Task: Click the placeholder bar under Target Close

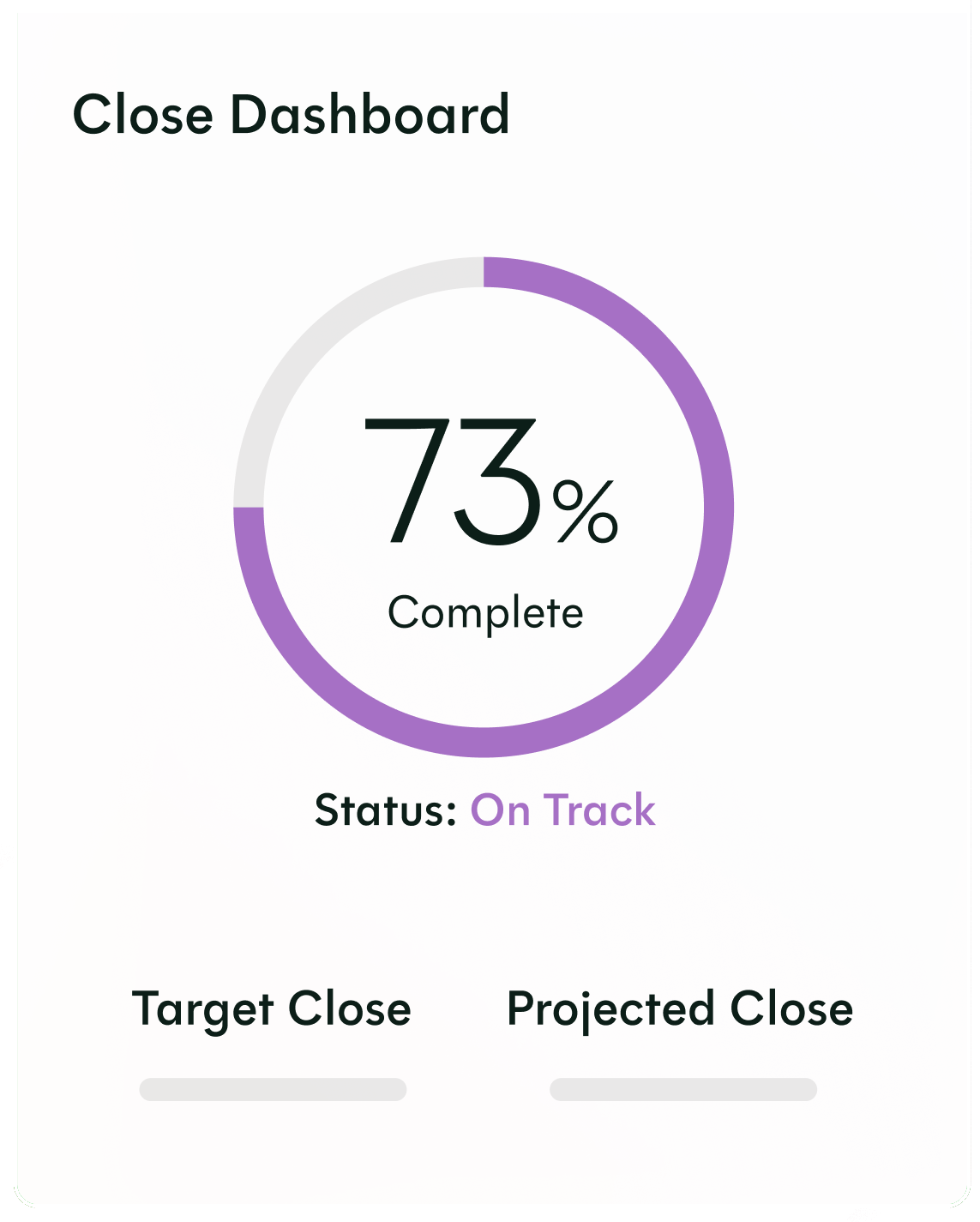Action: pos(273,1089)
